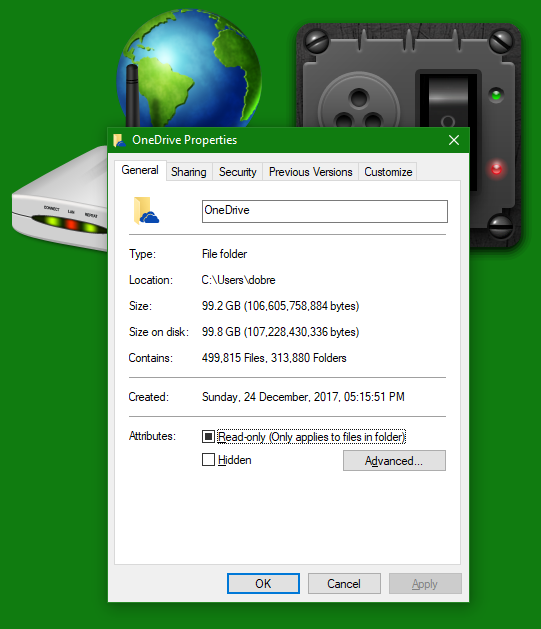Click the OneDrive folder icon beside name field
This screenshot has height=629, width=541.
146,211
